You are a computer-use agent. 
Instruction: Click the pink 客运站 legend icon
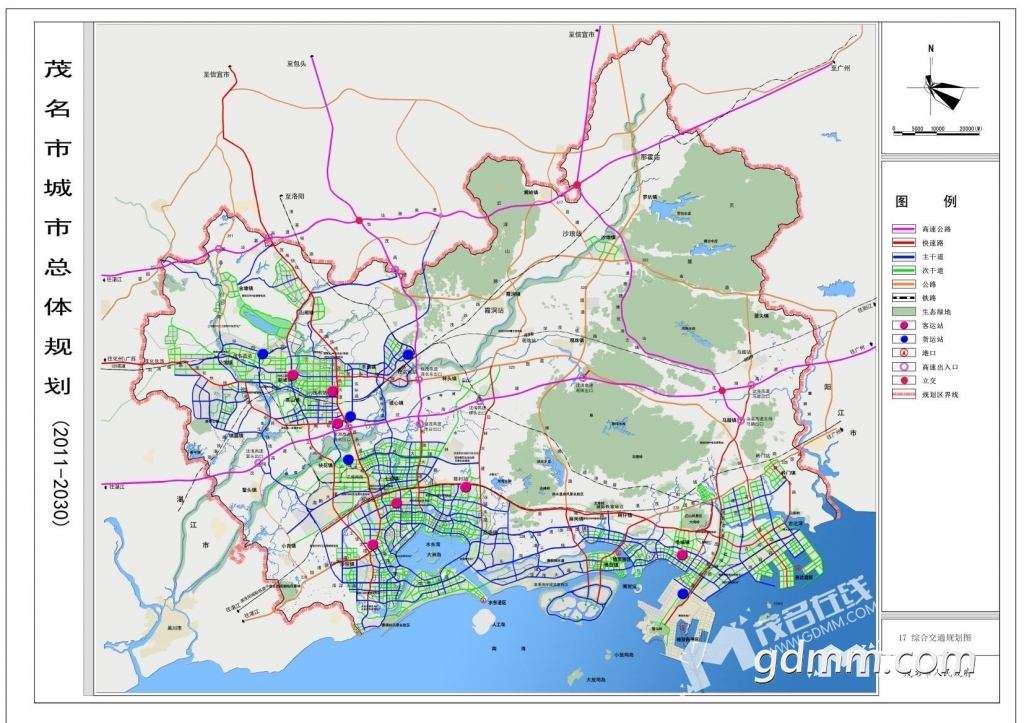904,326
